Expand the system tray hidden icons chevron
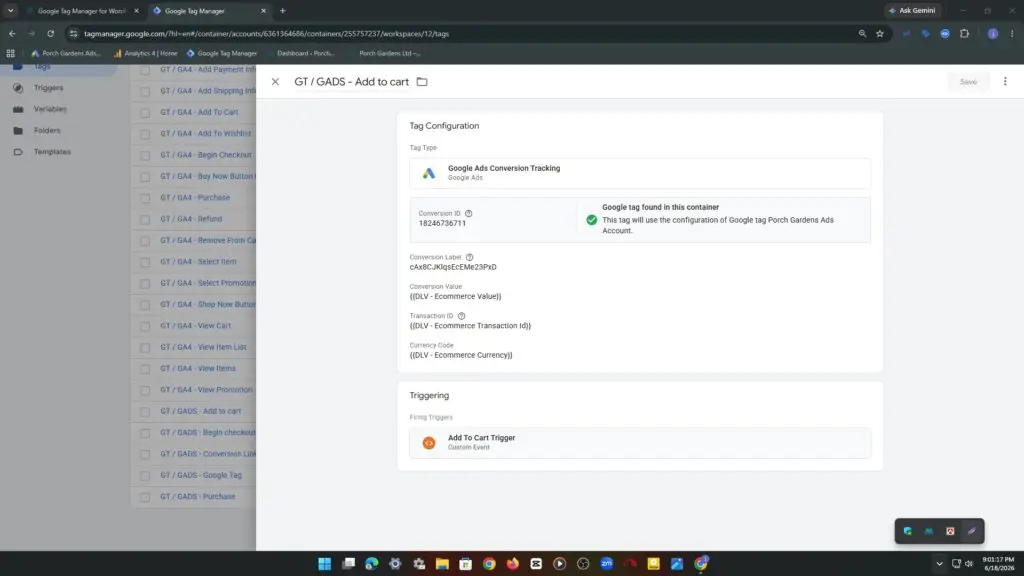This screenshot has width=1024, height=576. click(939, 564)
